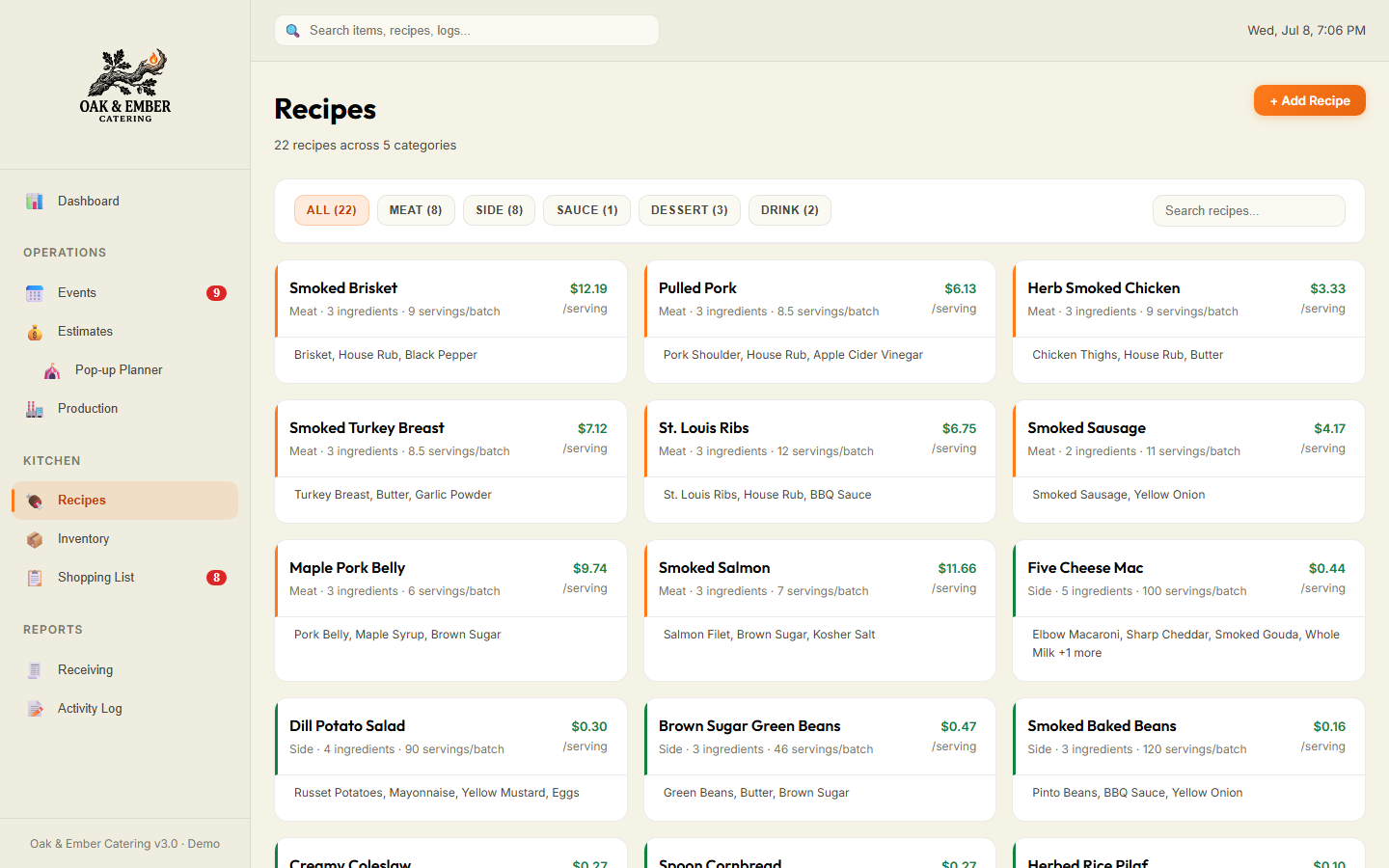
Task: Click 'Pinto Beans, BBQ Sauce, Yellow Onion'
Action: (1137, 793)
